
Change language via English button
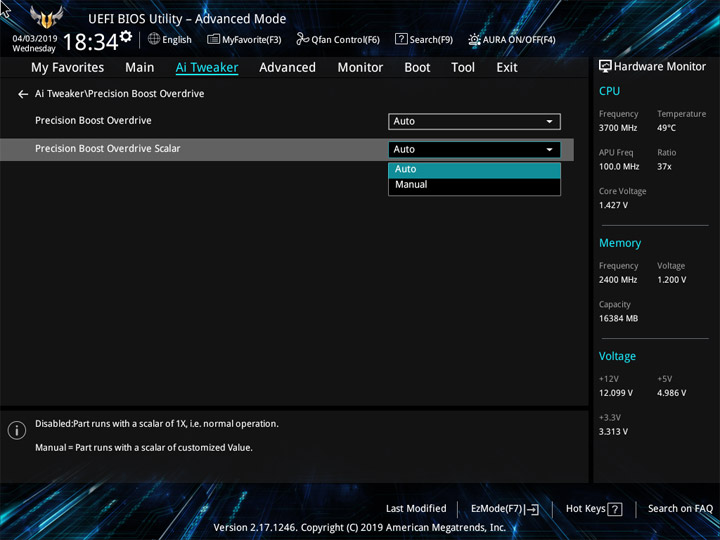[170, 39]
